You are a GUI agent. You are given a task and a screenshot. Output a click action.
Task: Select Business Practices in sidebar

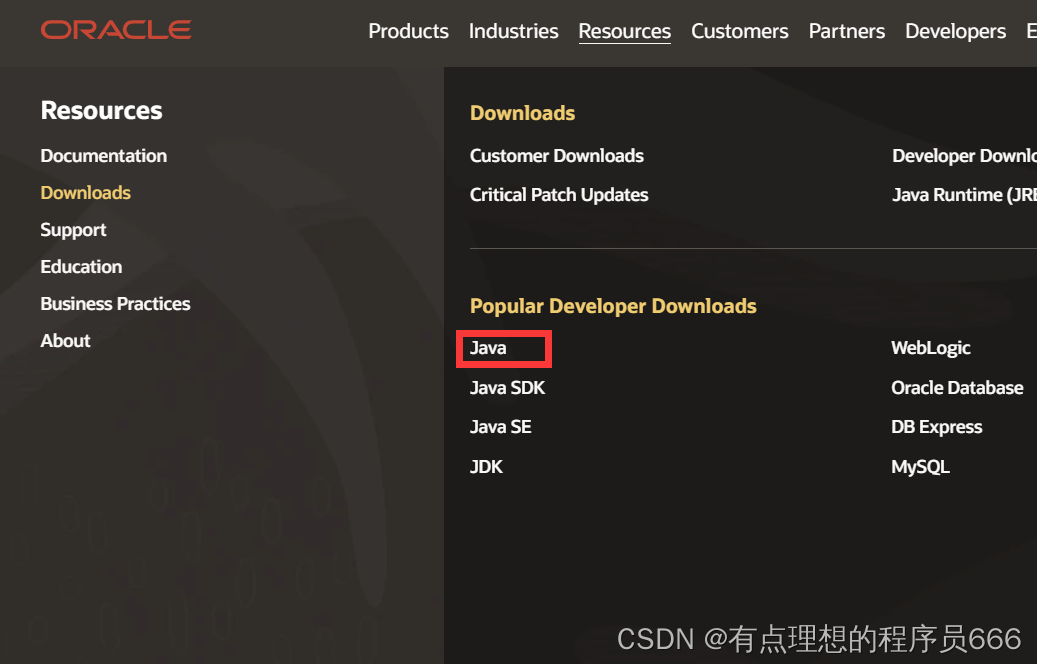tap(115, 304)
